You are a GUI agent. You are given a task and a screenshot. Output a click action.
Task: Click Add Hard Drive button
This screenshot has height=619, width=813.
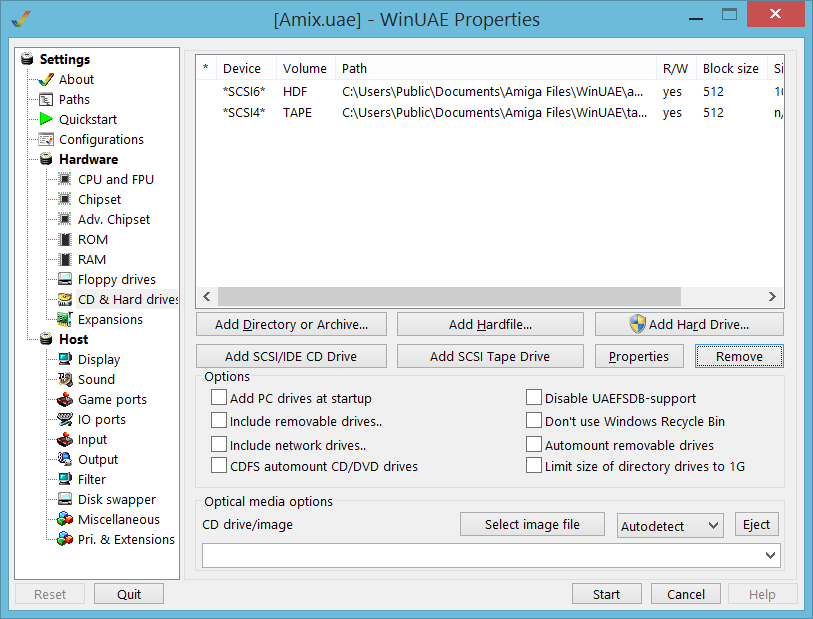tap(689, 325)
